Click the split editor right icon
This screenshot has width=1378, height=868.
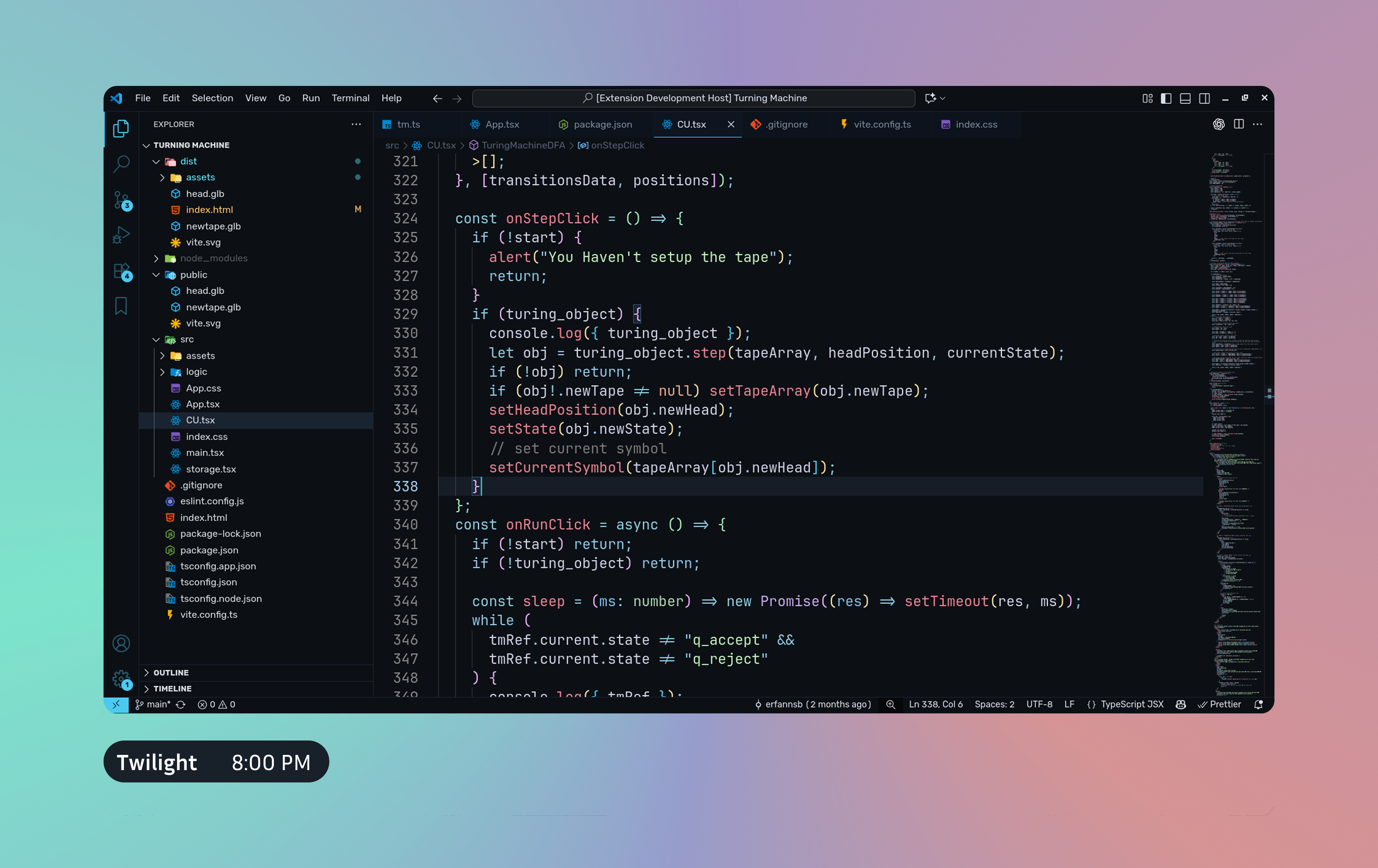1238,124
